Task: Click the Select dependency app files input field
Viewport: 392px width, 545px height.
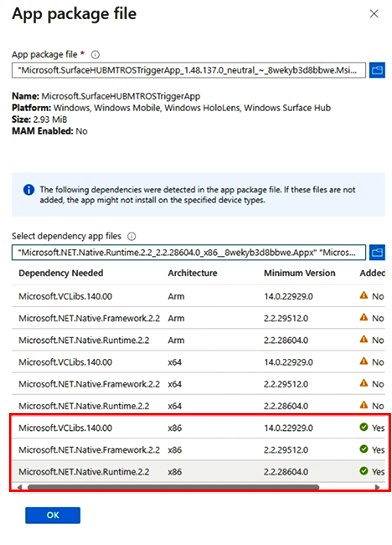Action: [189, 252]
